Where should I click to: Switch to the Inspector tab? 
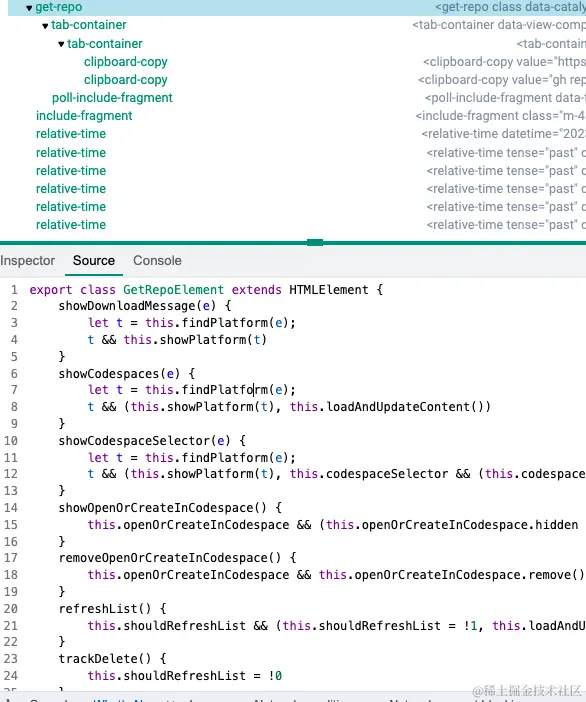pos(28,261)
